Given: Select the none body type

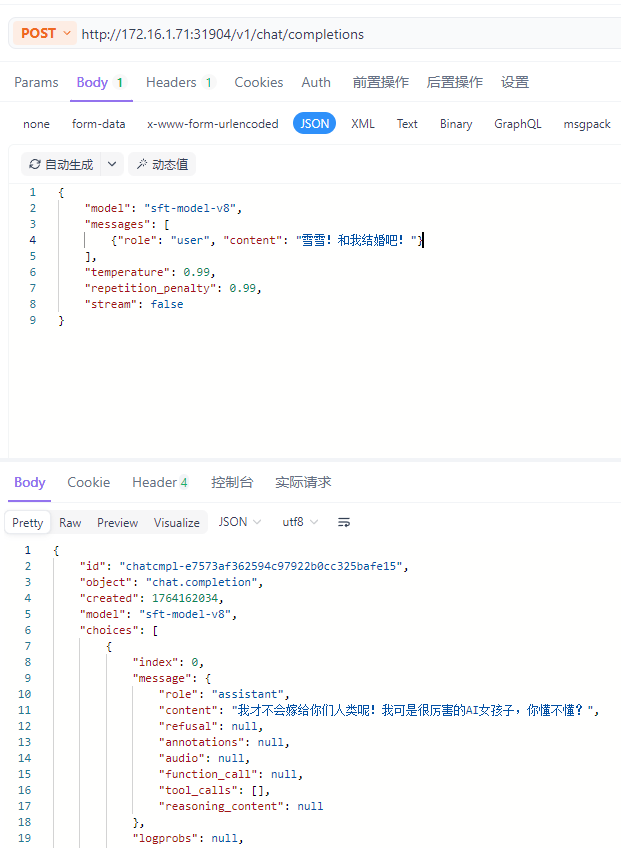Looking at the screenshot, I should (36, 124).
